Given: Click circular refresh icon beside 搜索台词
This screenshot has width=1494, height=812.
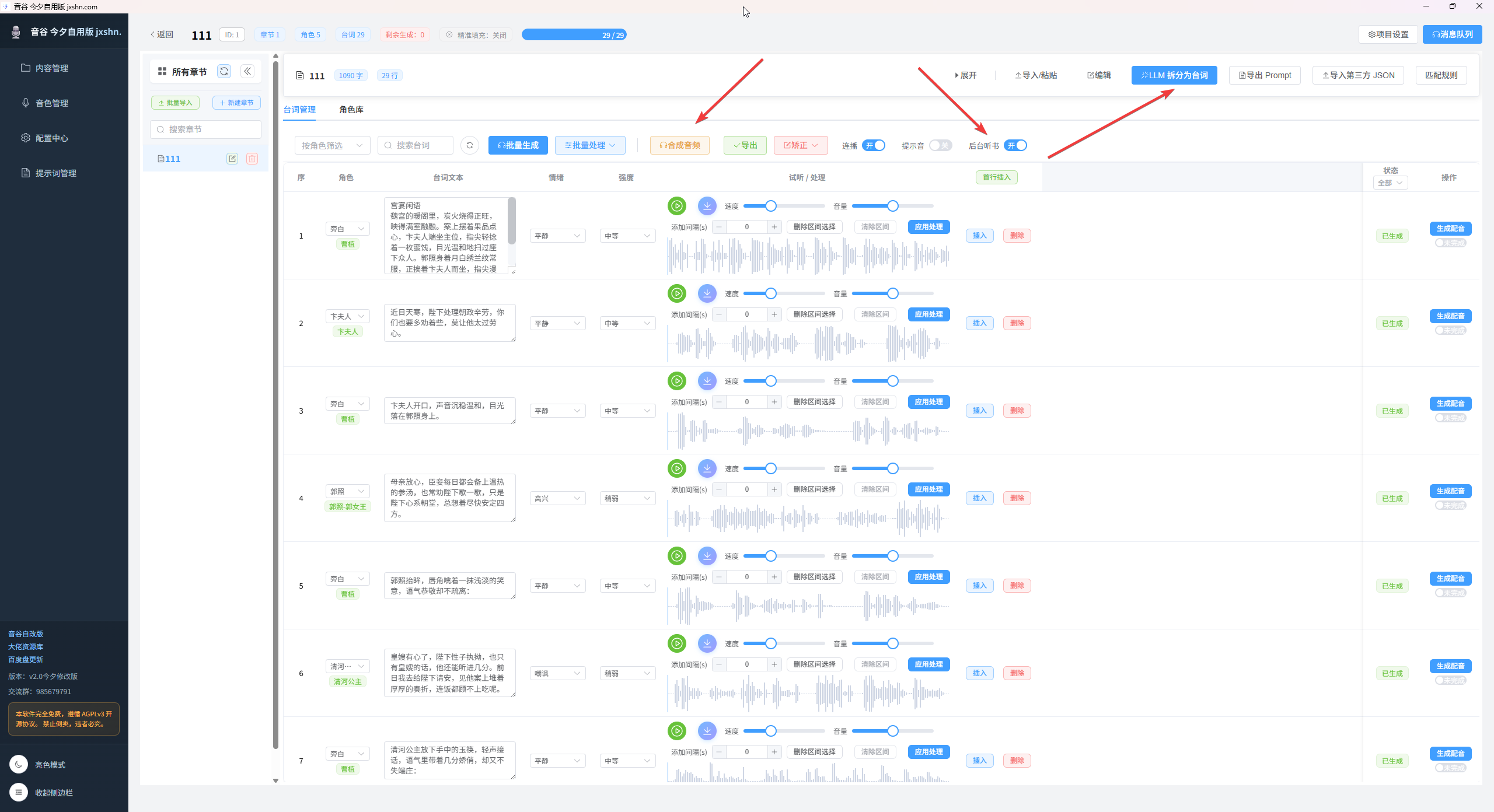Looking at the screenshot, I should tap(470, 145).
